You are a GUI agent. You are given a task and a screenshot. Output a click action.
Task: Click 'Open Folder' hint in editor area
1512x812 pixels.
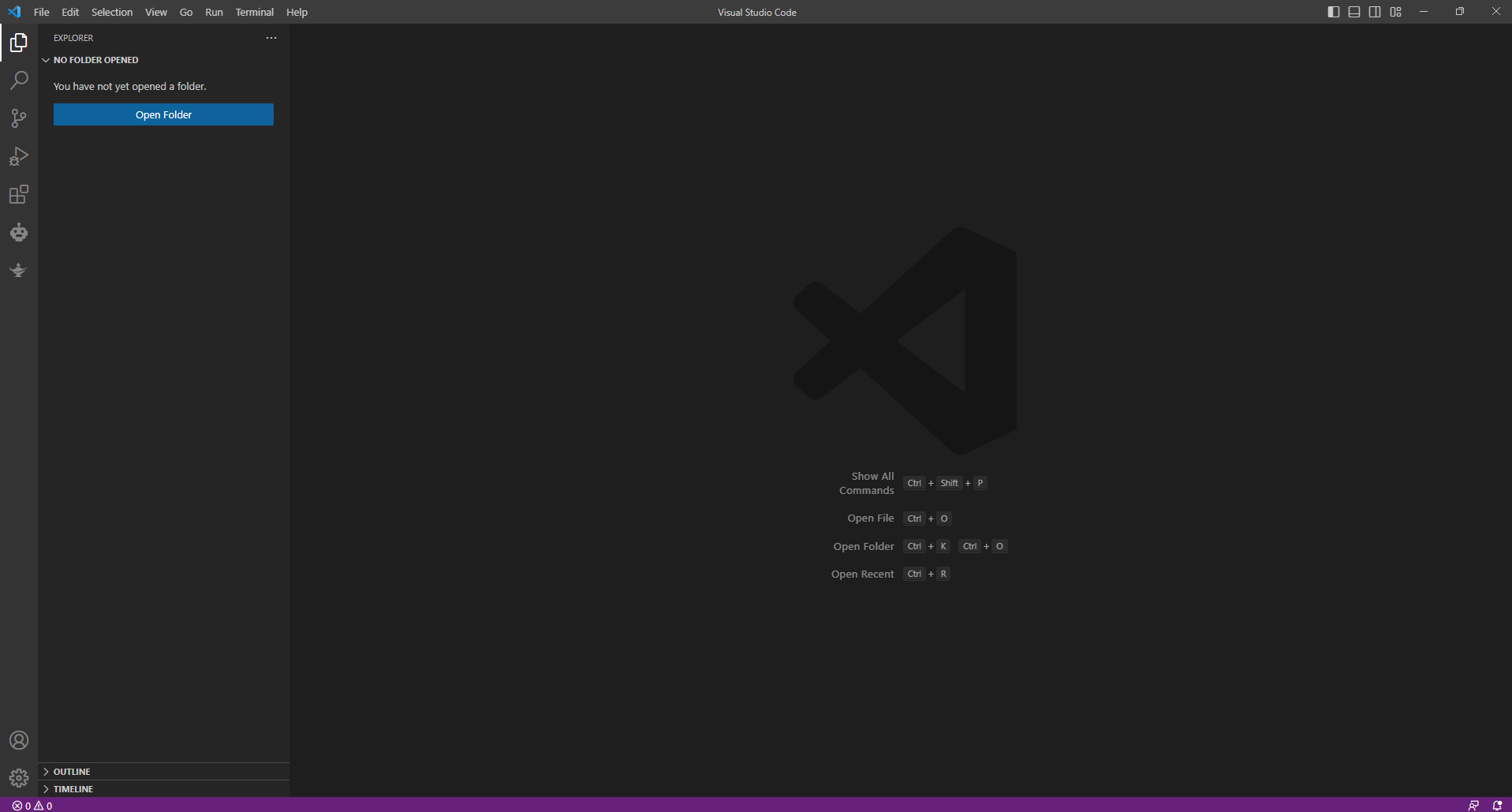[x=864, y=546]
